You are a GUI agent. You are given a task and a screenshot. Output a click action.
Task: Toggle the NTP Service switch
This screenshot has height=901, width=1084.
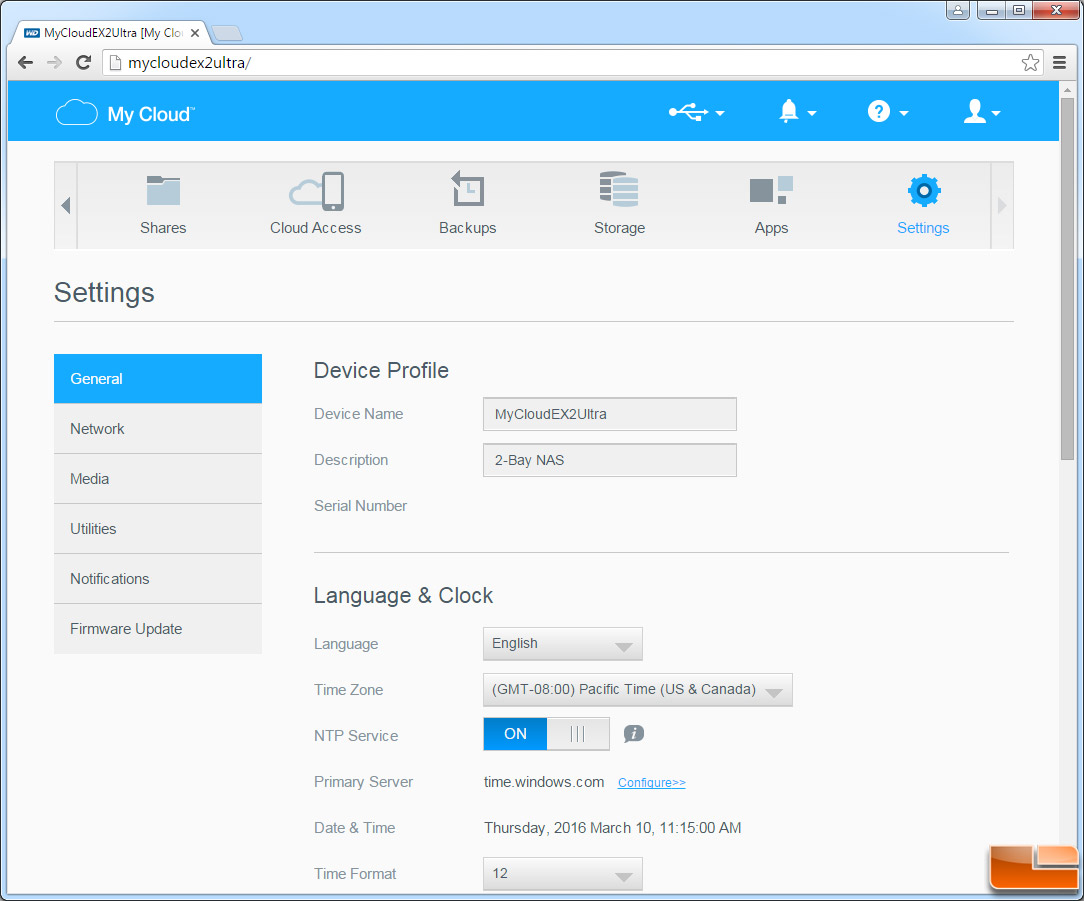point(546,734)
